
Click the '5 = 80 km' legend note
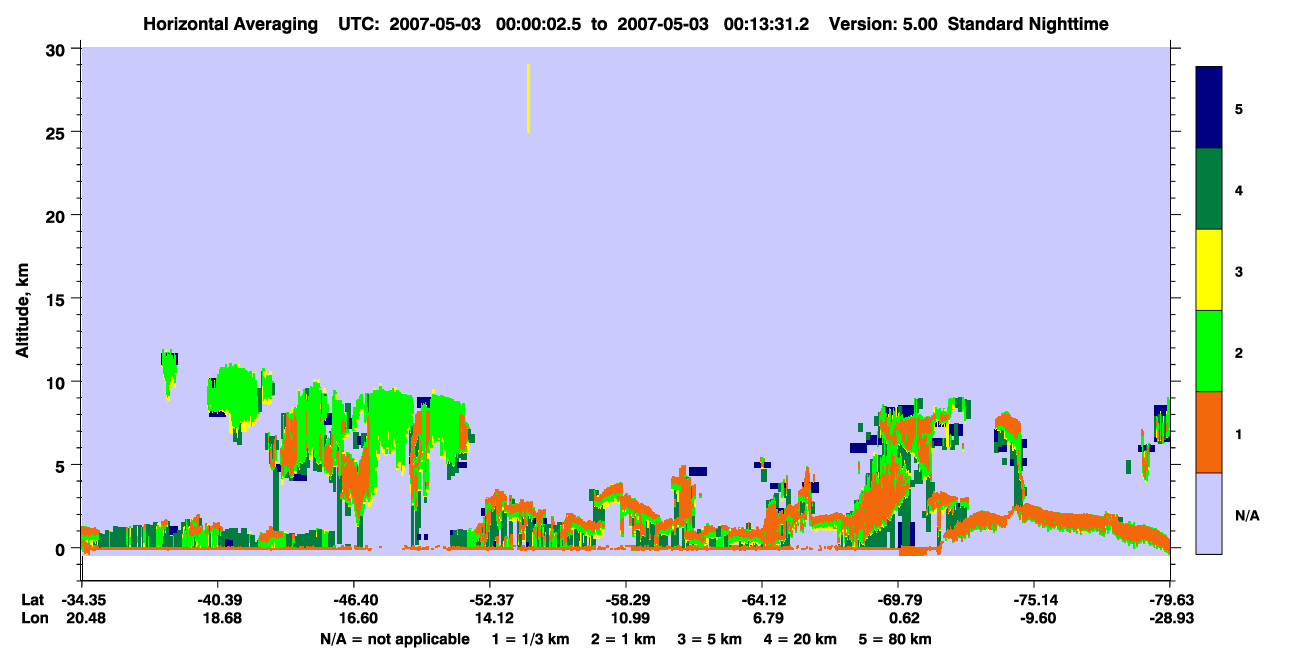896,639
